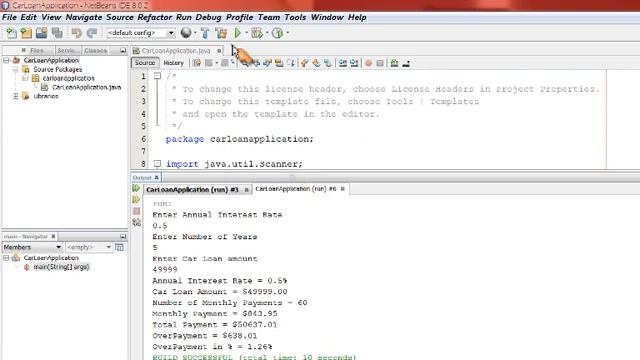Click the New File toolbar icon
The width and height of the screenshot is (640, 360).
(x=11, y=33)
